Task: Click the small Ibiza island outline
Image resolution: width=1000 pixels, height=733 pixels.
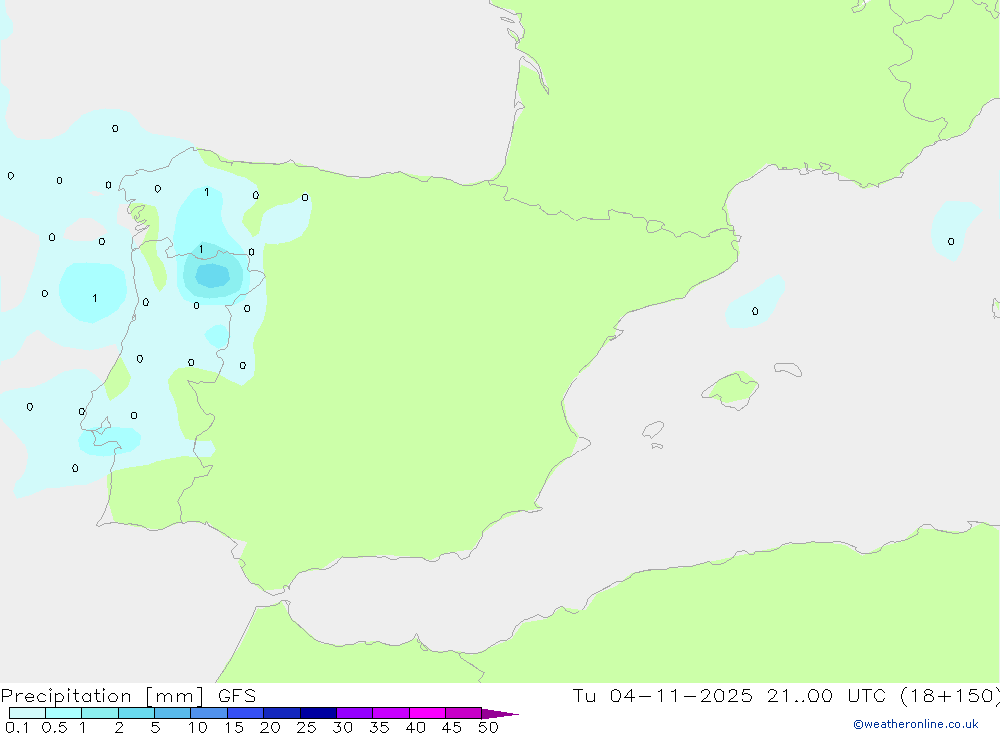Action: pos(653,430)
